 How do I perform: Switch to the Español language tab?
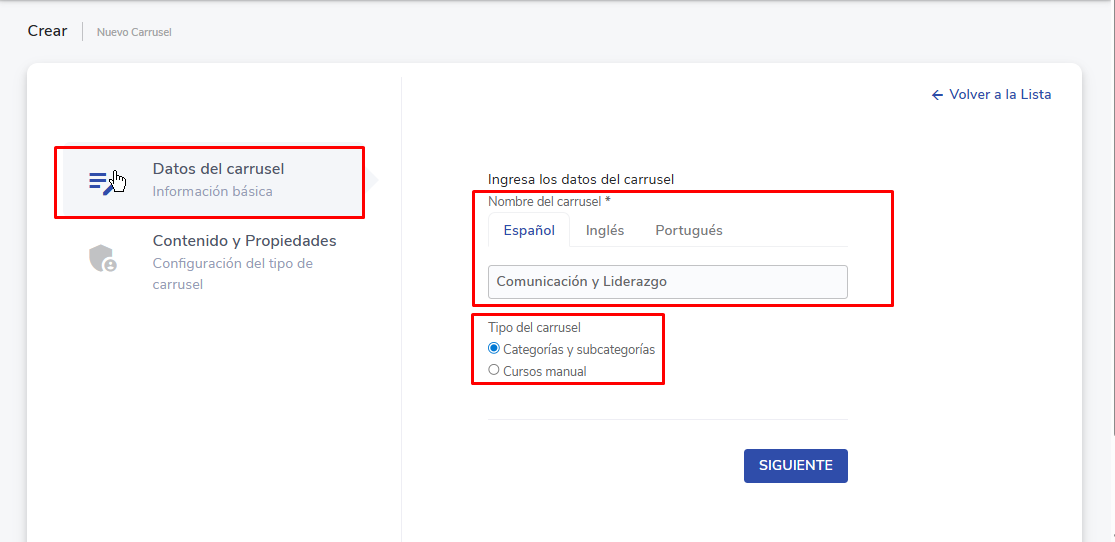tap(529, 230)
